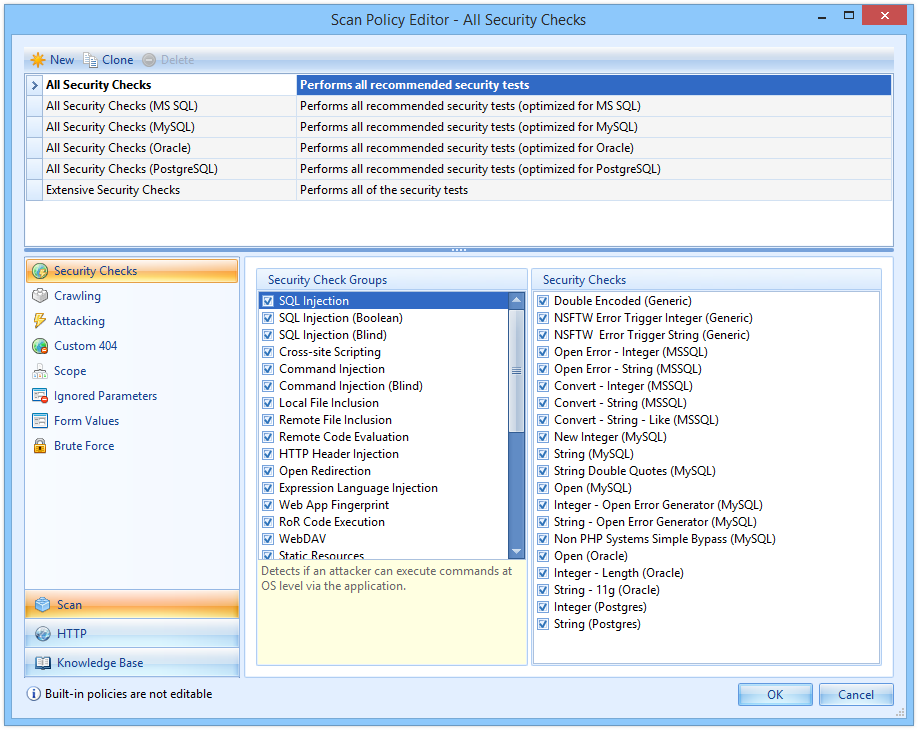The width and height of the screenshot is (918, 730).
Task: Select the Security Checks panel icon
Action: tap(39, 270)
